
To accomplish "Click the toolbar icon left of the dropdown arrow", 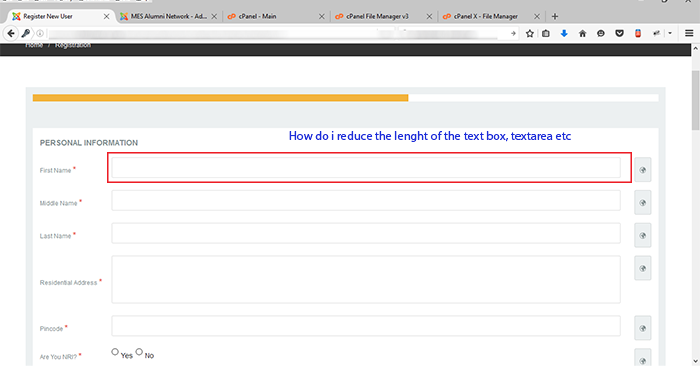I will (657, 33).
